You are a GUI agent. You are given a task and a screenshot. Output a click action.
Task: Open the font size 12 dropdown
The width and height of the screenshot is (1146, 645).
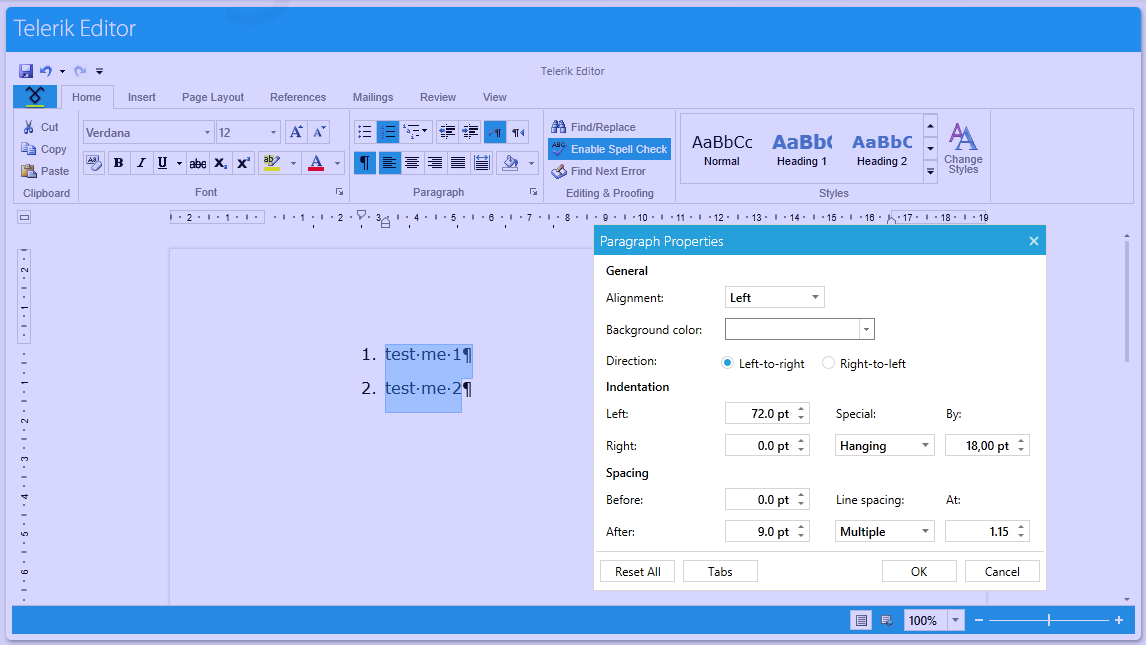click(x=273, y=132)
